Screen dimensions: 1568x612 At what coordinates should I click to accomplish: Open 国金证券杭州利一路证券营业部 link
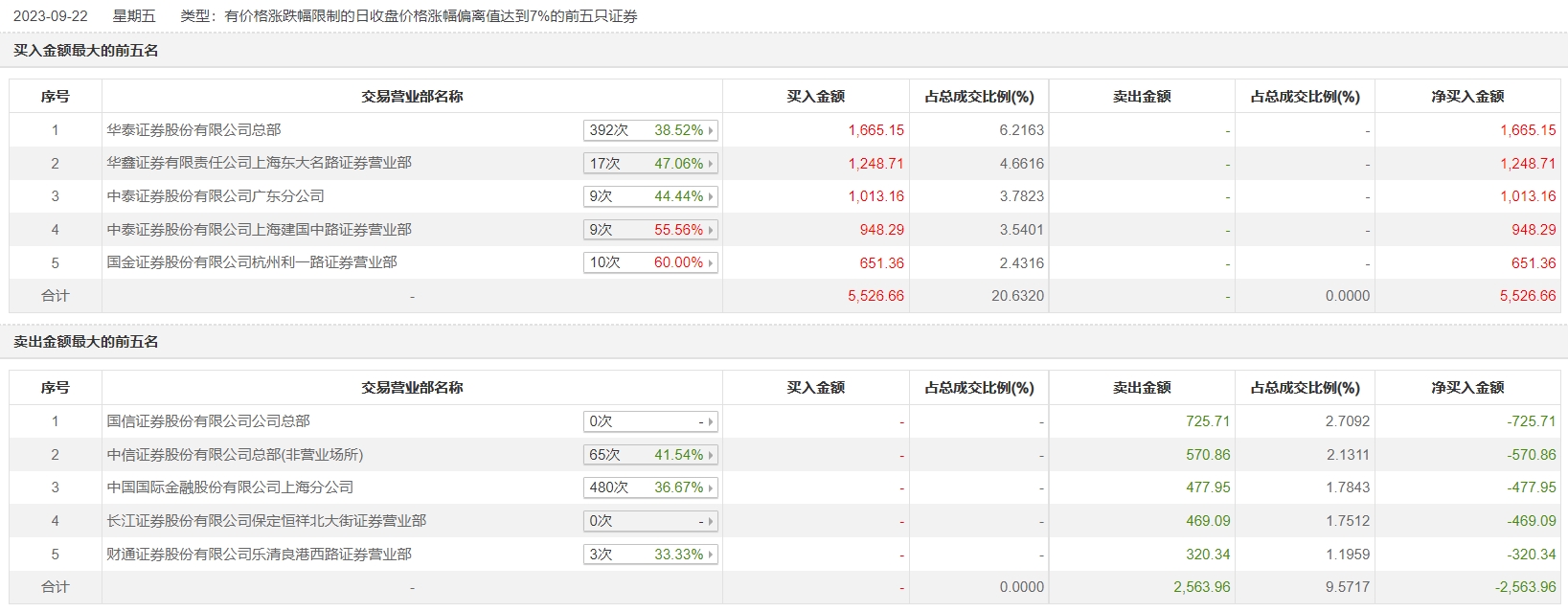[x=252, y=262]
